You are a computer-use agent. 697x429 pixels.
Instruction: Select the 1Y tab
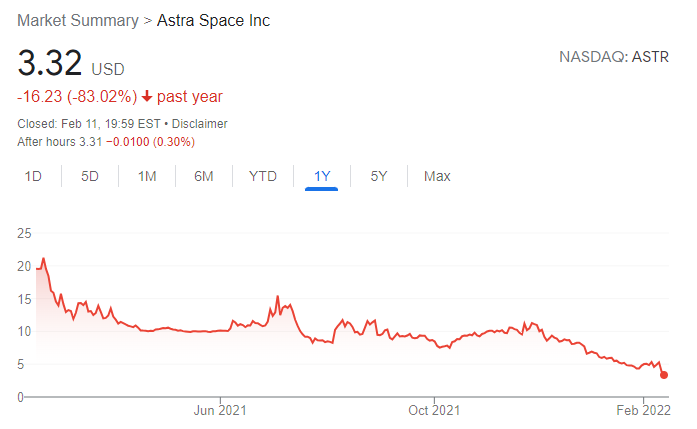point(322,176)
